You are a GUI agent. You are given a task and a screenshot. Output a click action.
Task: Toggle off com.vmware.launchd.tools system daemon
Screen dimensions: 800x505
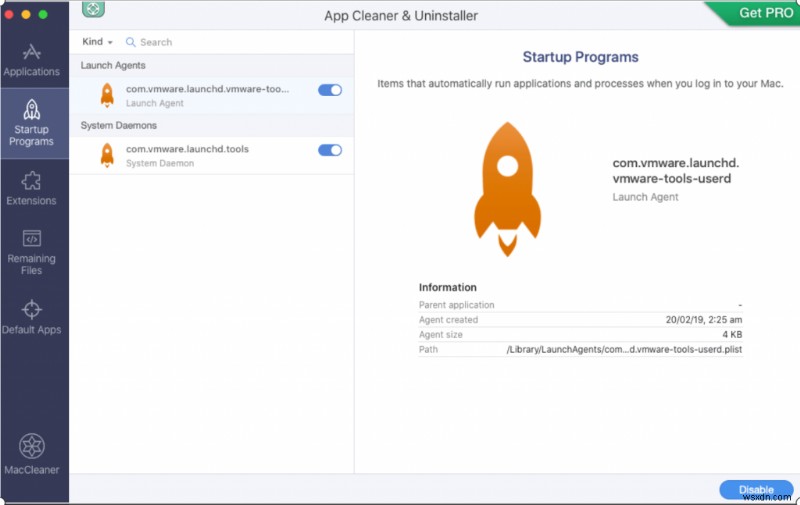(330, 150)
